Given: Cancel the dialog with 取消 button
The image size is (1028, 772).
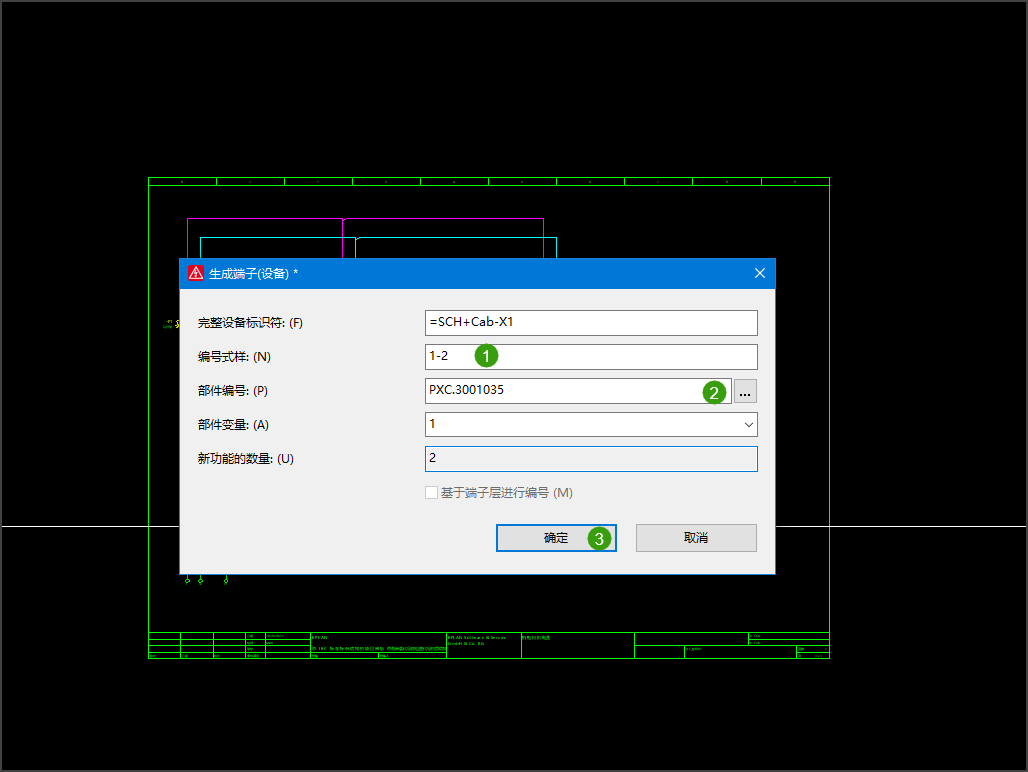Looking at the screenshot, I should (x=696, y=538).
